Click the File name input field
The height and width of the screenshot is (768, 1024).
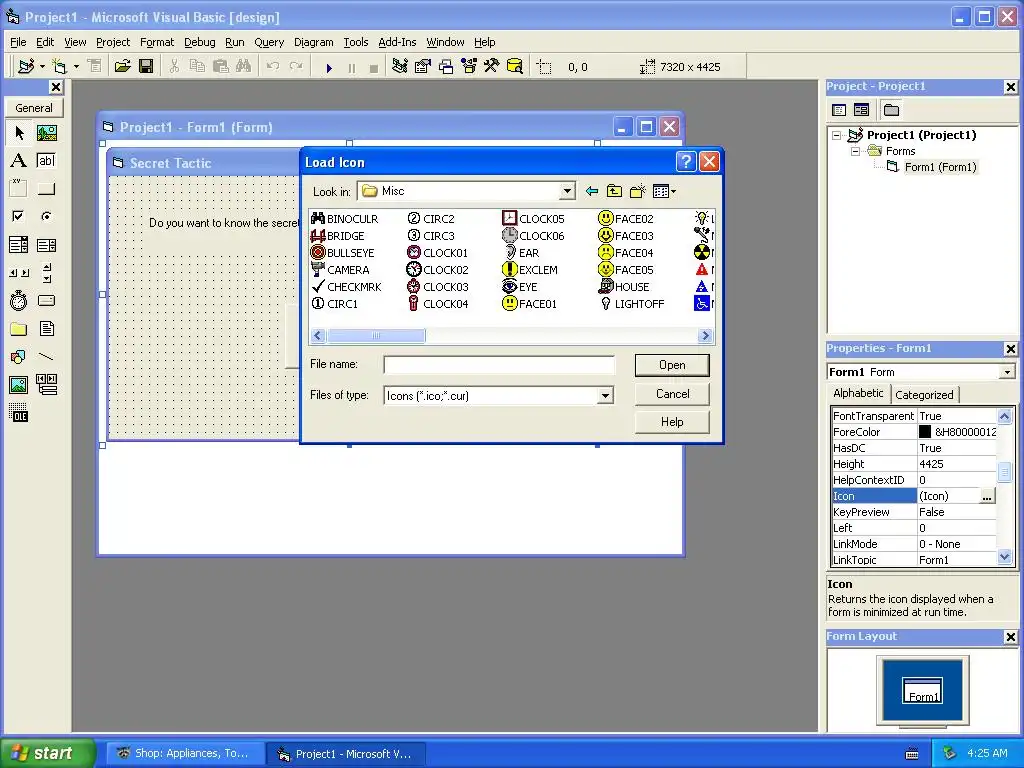click(x=499, y=364)
